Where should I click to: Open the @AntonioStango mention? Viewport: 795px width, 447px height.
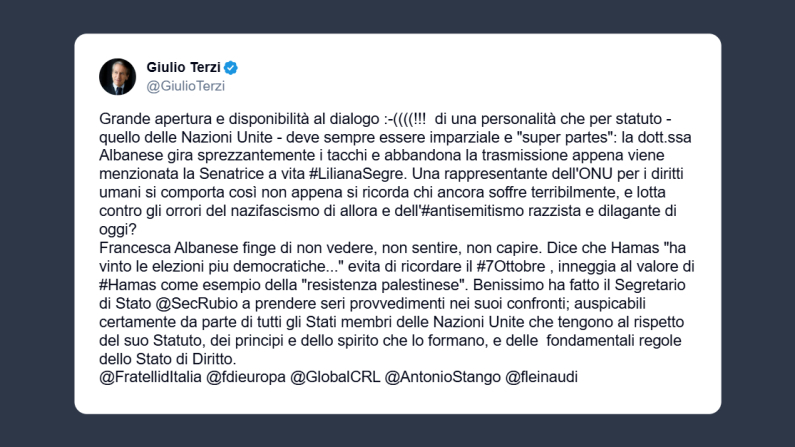[448, 377]
